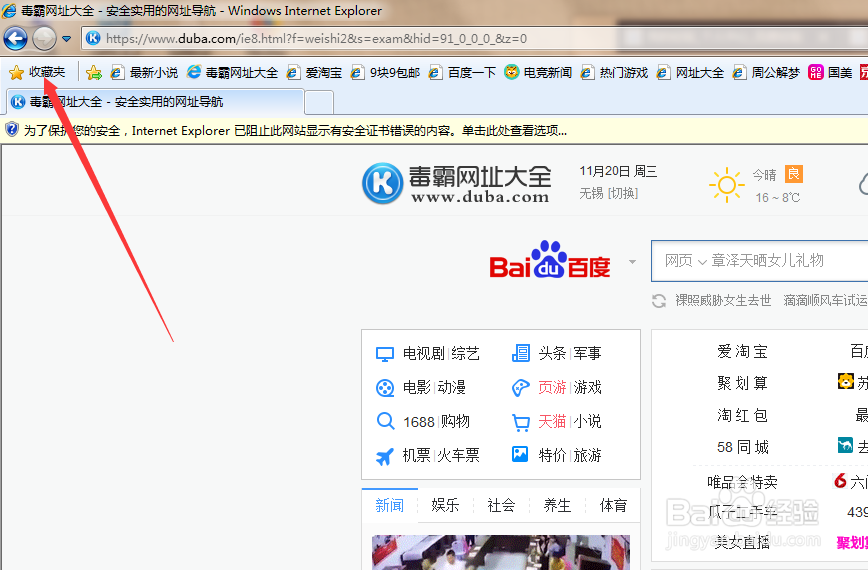Click the Baidu logo
Image resolution: width=868 pixels, height=570 pixels.
550,260
